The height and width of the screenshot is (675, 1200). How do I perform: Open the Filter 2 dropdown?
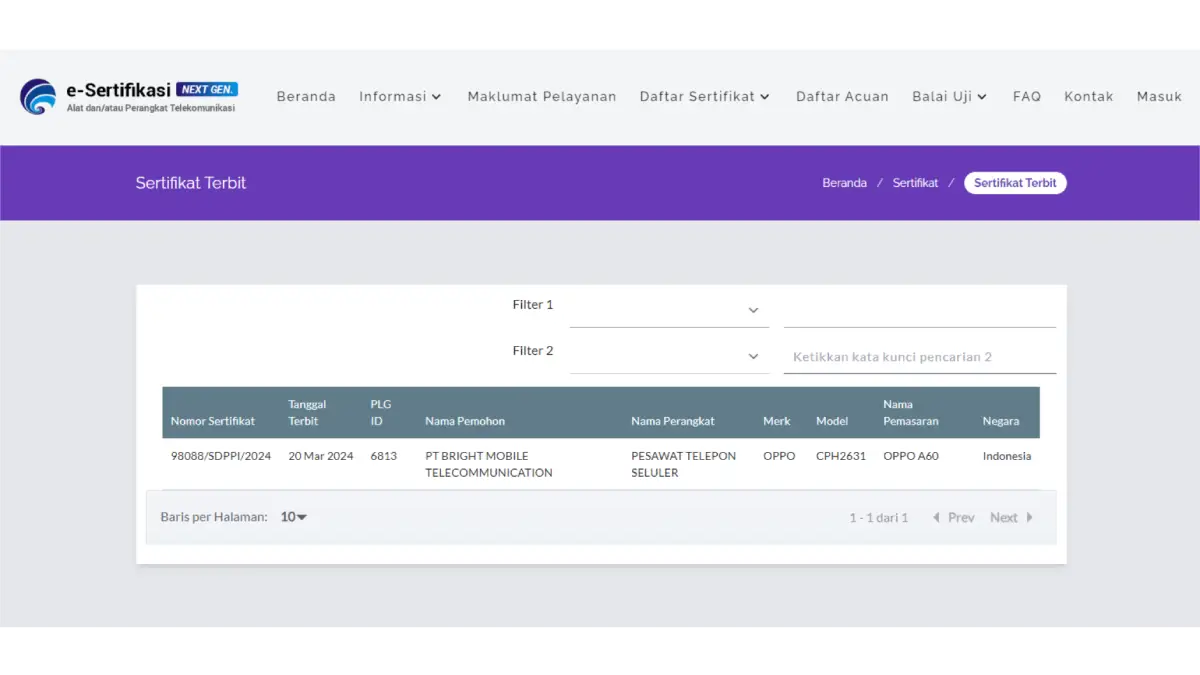(669, 357)
